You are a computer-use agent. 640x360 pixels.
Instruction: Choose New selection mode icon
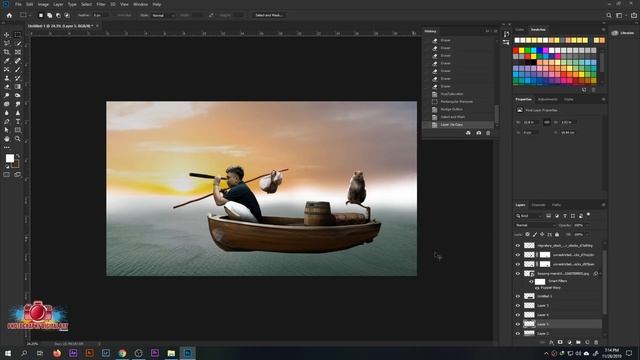pyautogui.click(x=41, y=15)
